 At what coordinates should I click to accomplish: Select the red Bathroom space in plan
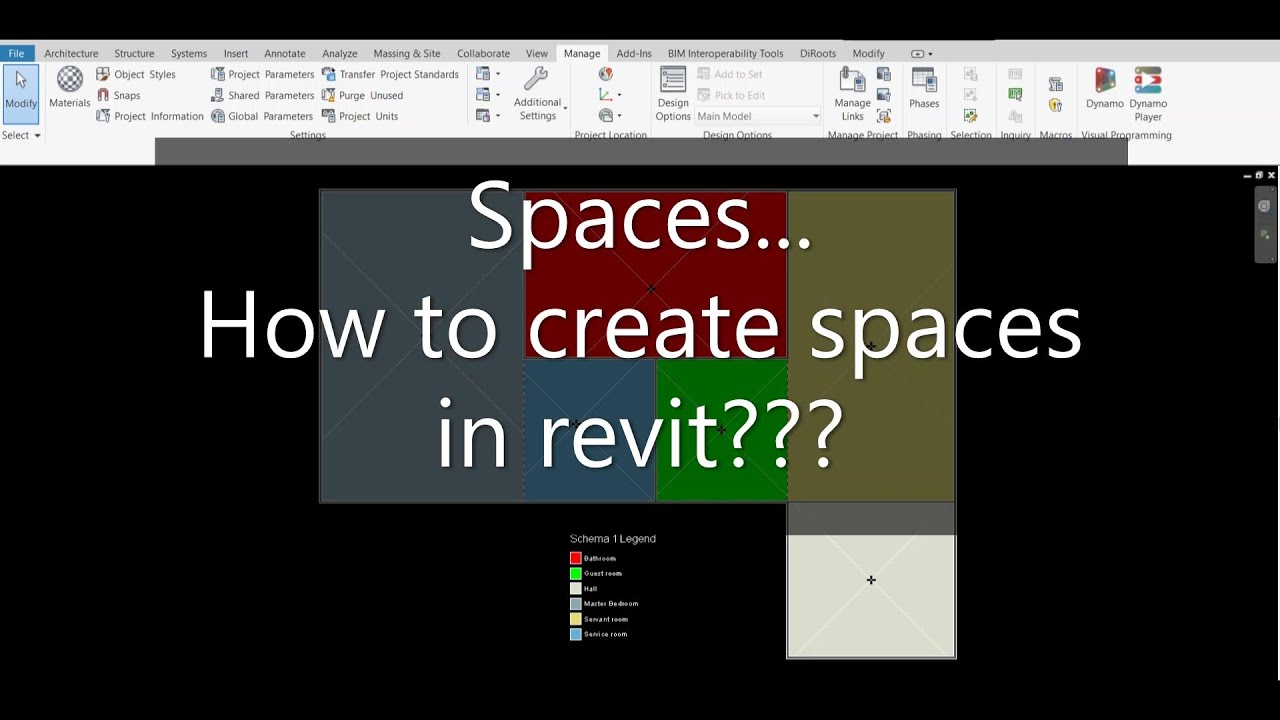[x=655, y=275]
